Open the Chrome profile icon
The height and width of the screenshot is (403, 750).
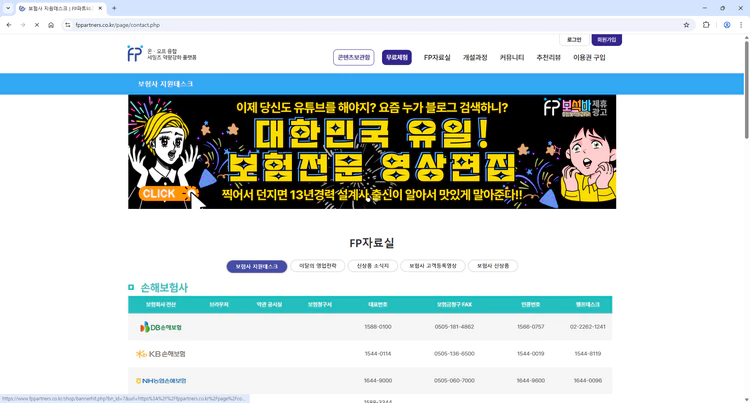coord(727,25)
